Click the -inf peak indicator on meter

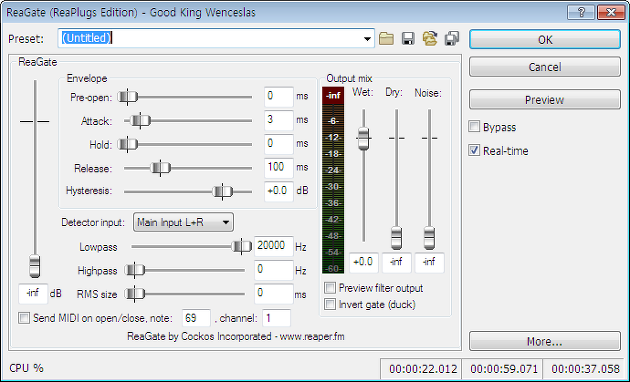click(333, 96)
